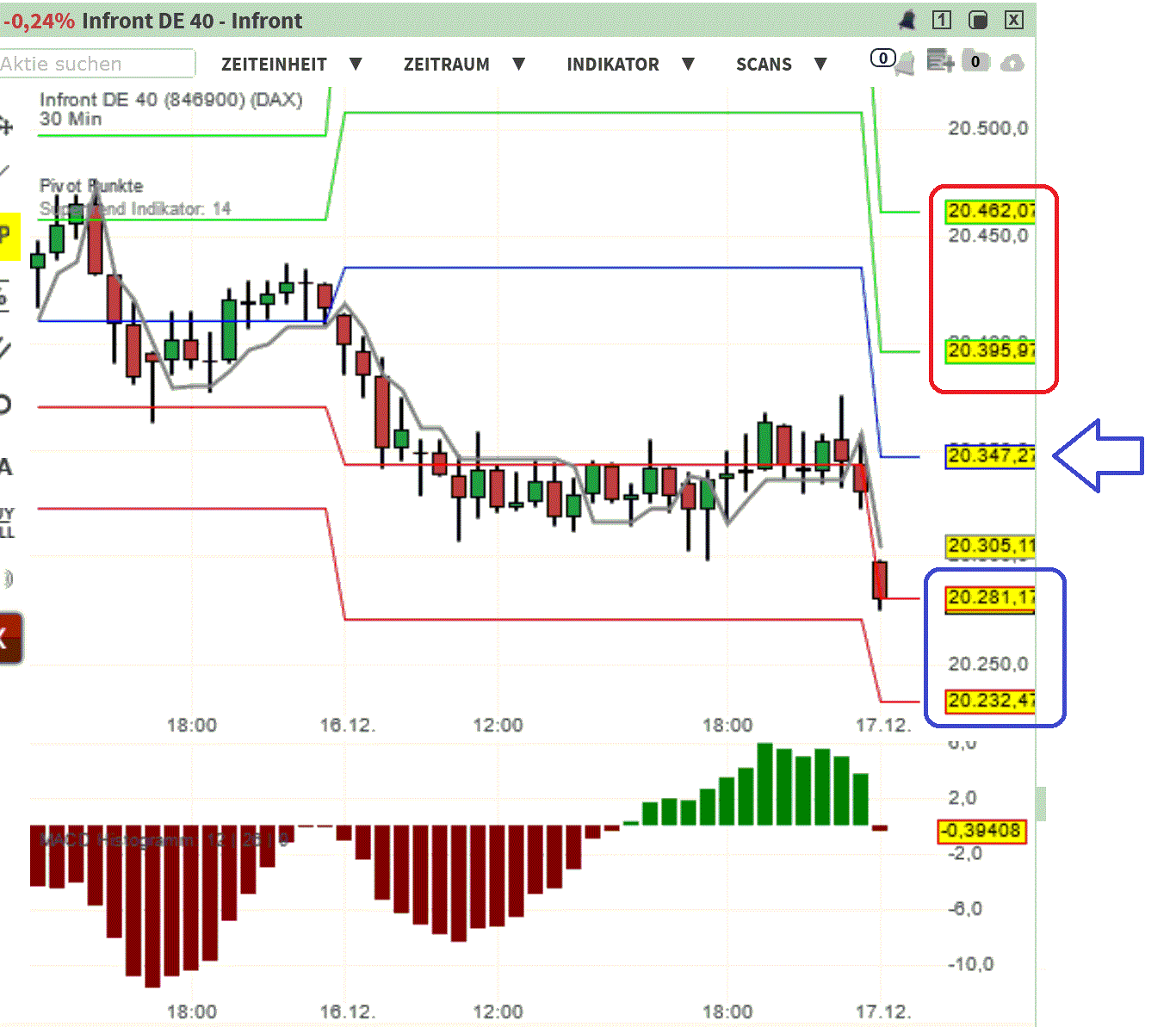Click the rounded detach-window icon in title bar
The width and height of the screenshot is (1176, 1027).
coord(978,20)
